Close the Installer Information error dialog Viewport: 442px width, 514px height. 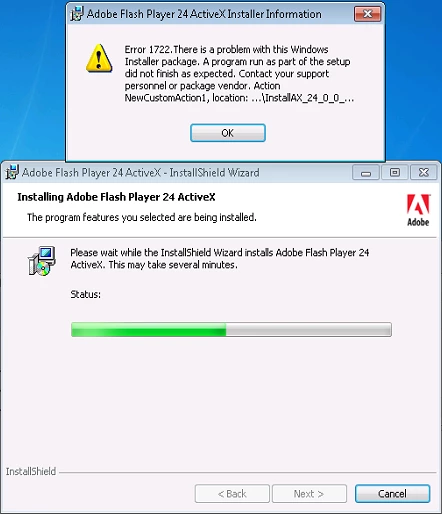(367, 14)
